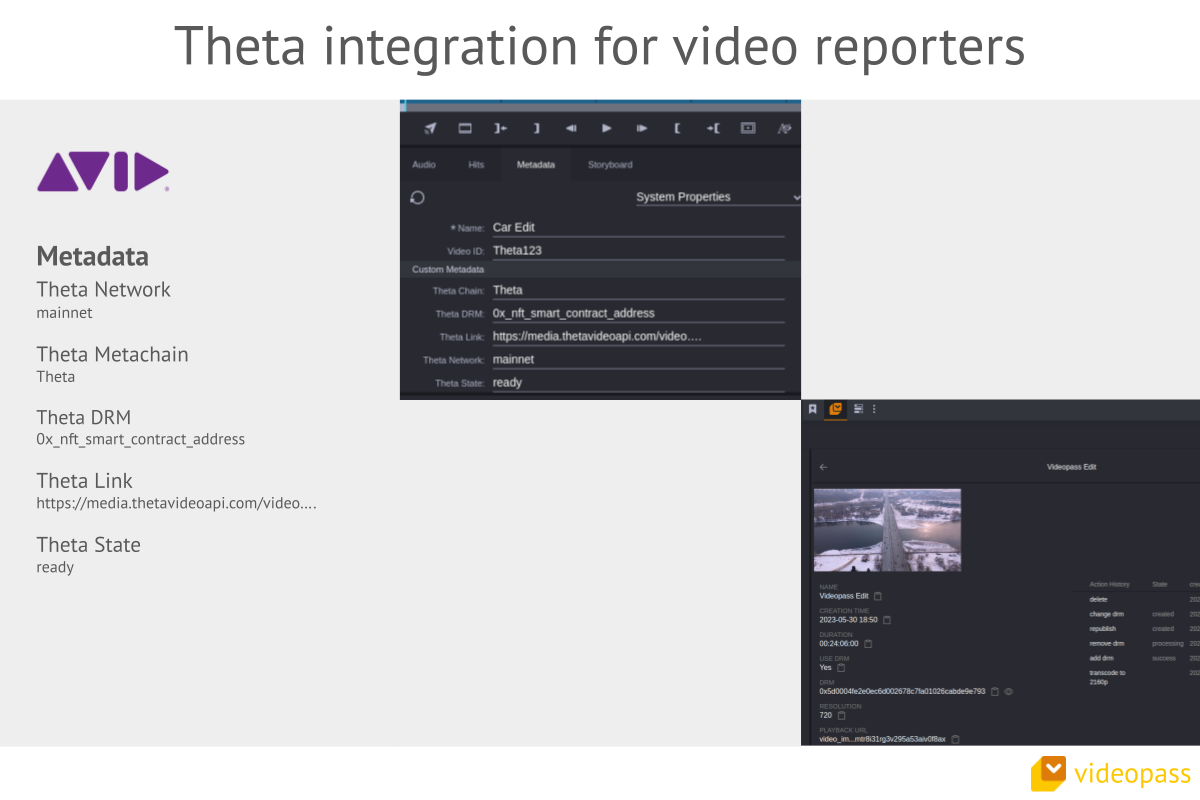This screenshot has height=800, width=1200.
Task: Click the Avid logo on the slide
Action: tap(103, 172)
